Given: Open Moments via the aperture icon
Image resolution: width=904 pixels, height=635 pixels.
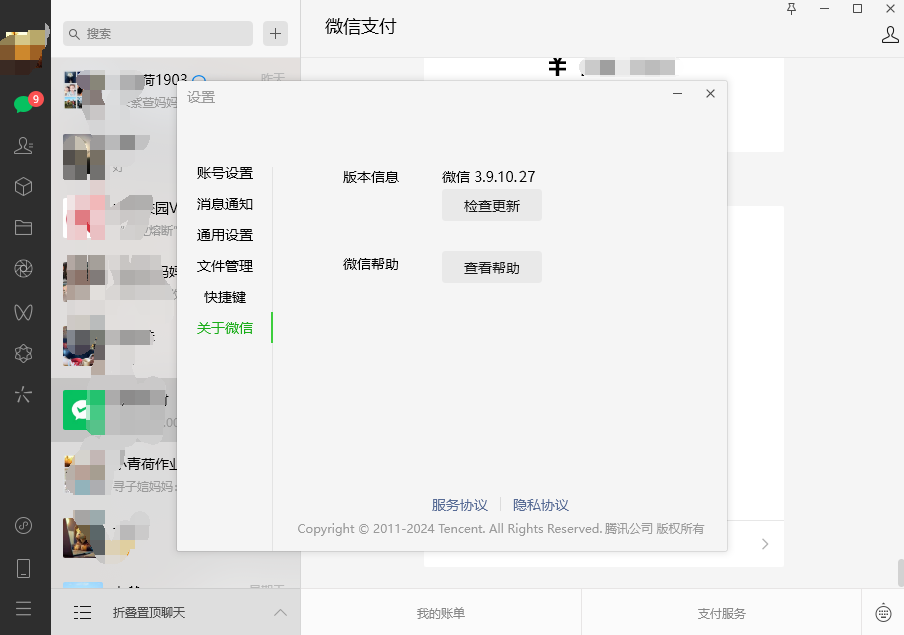Looking at the screenshot, I should point(25,268).
